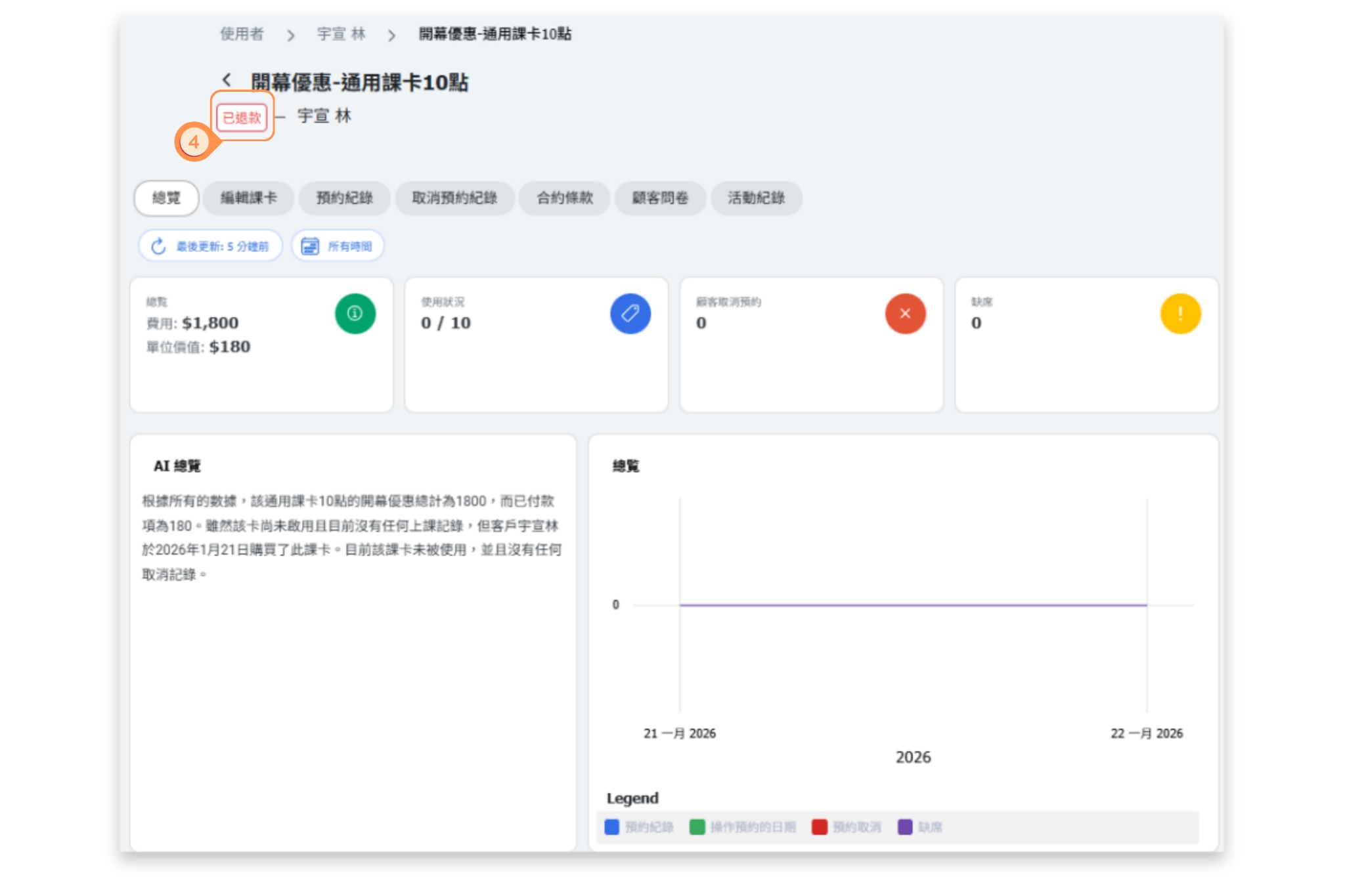Open 宇宣 林 breadcrumb link
This screenshot has height=896, width=1345.
pyautogui.click(x=341, y=34)
